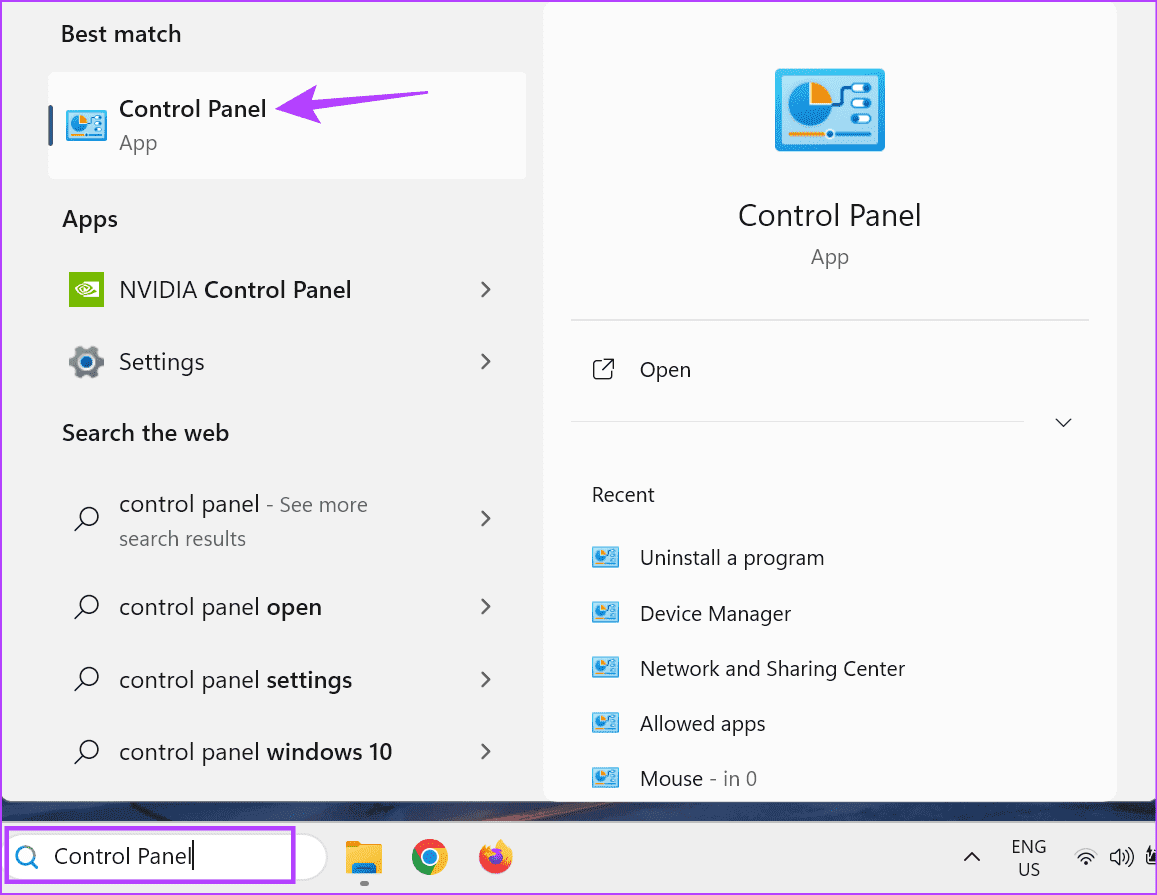The image size is (1157, 895).
Task: Open Wi-Fi network status in tray
Action: click(1085, 857)
